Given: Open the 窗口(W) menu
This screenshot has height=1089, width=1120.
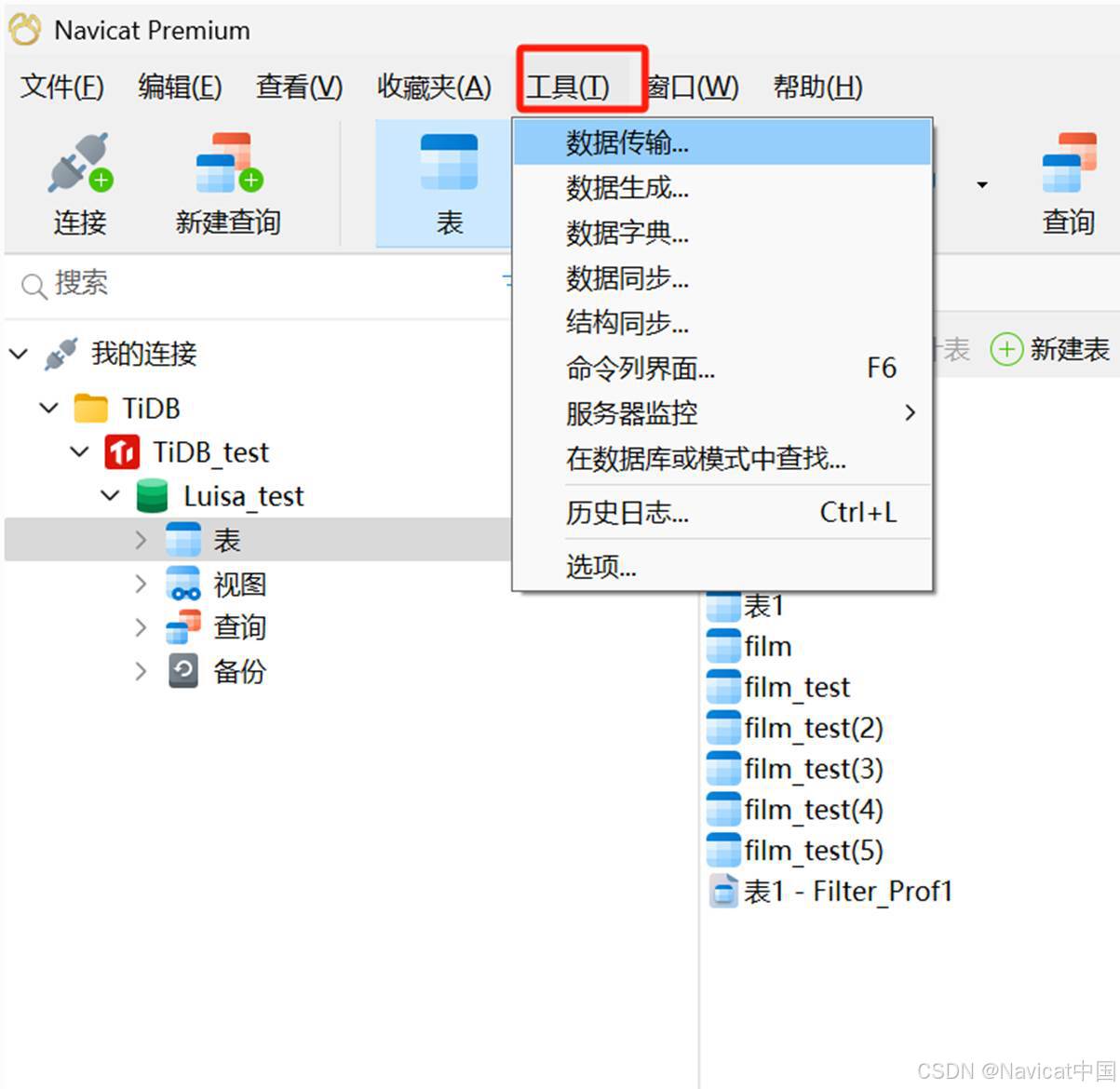Looking at the screenshot, I should pos(692,87).
